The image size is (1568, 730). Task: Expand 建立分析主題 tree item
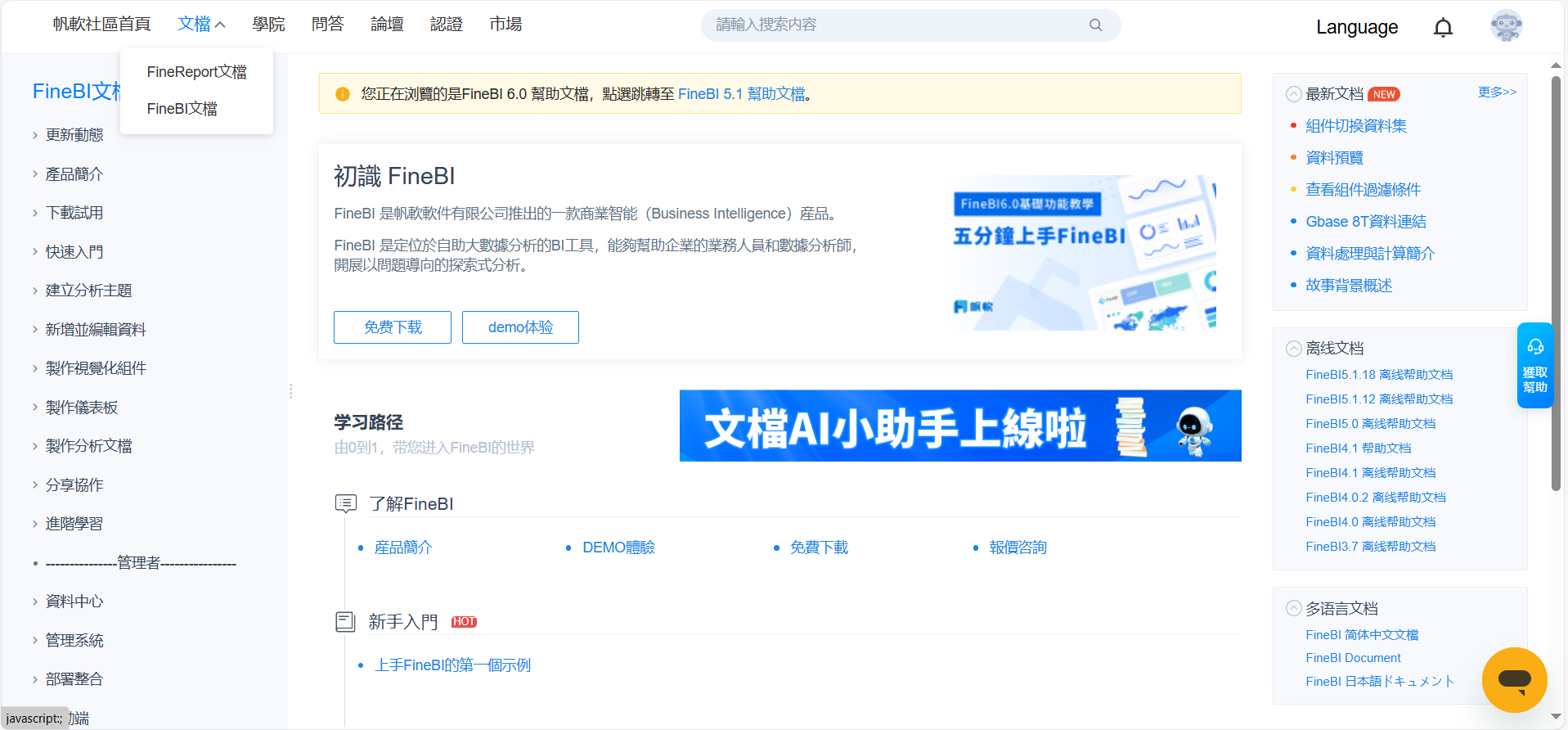click(35, 291)
